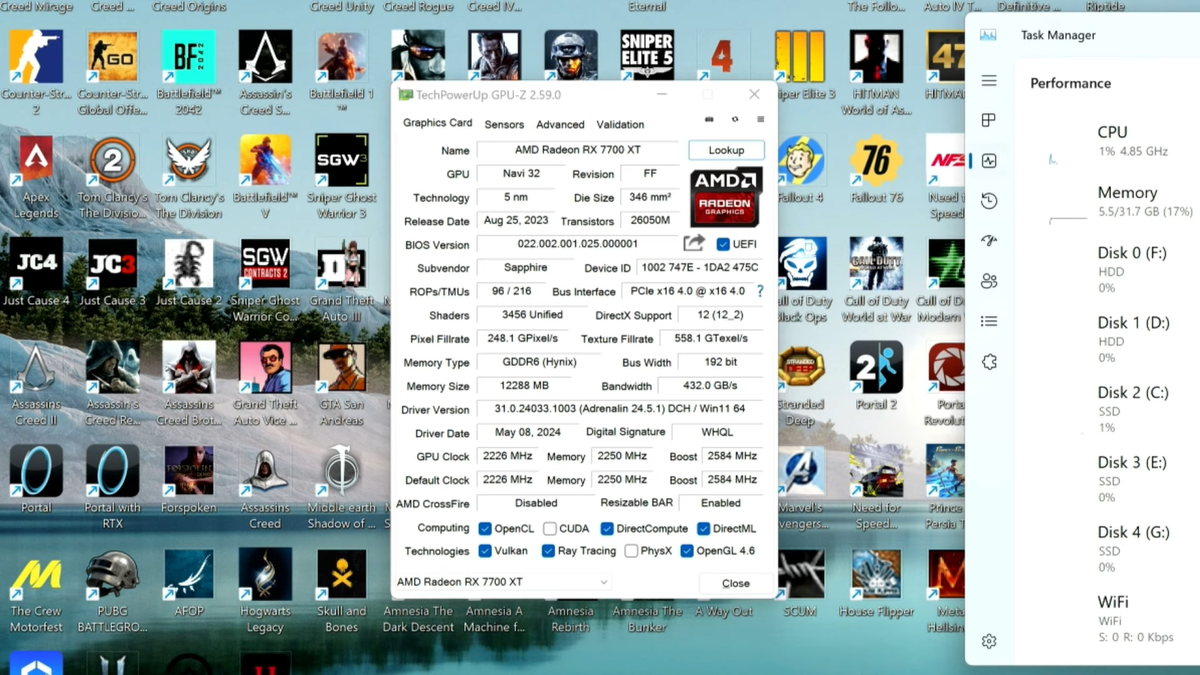Click BIOS Version field value
The width and height of the screenshot is (1200, 675).
click(x=577, y=244)
